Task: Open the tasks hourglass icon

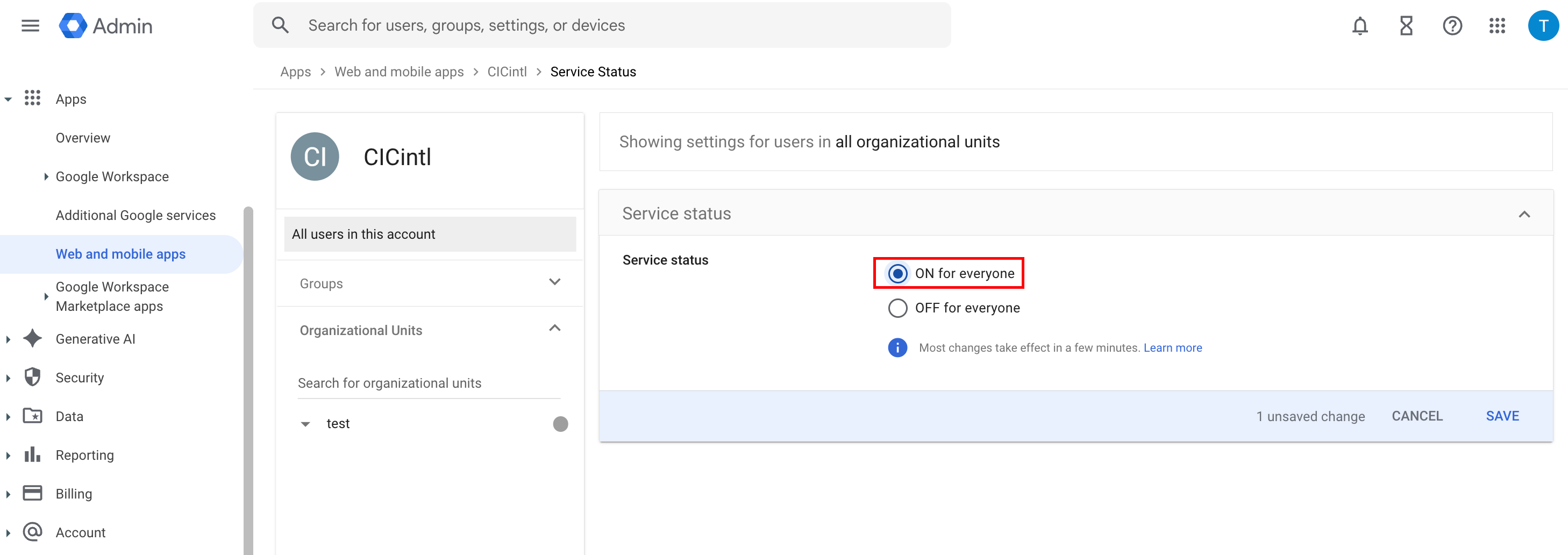Action: [x=1406, y=26]
